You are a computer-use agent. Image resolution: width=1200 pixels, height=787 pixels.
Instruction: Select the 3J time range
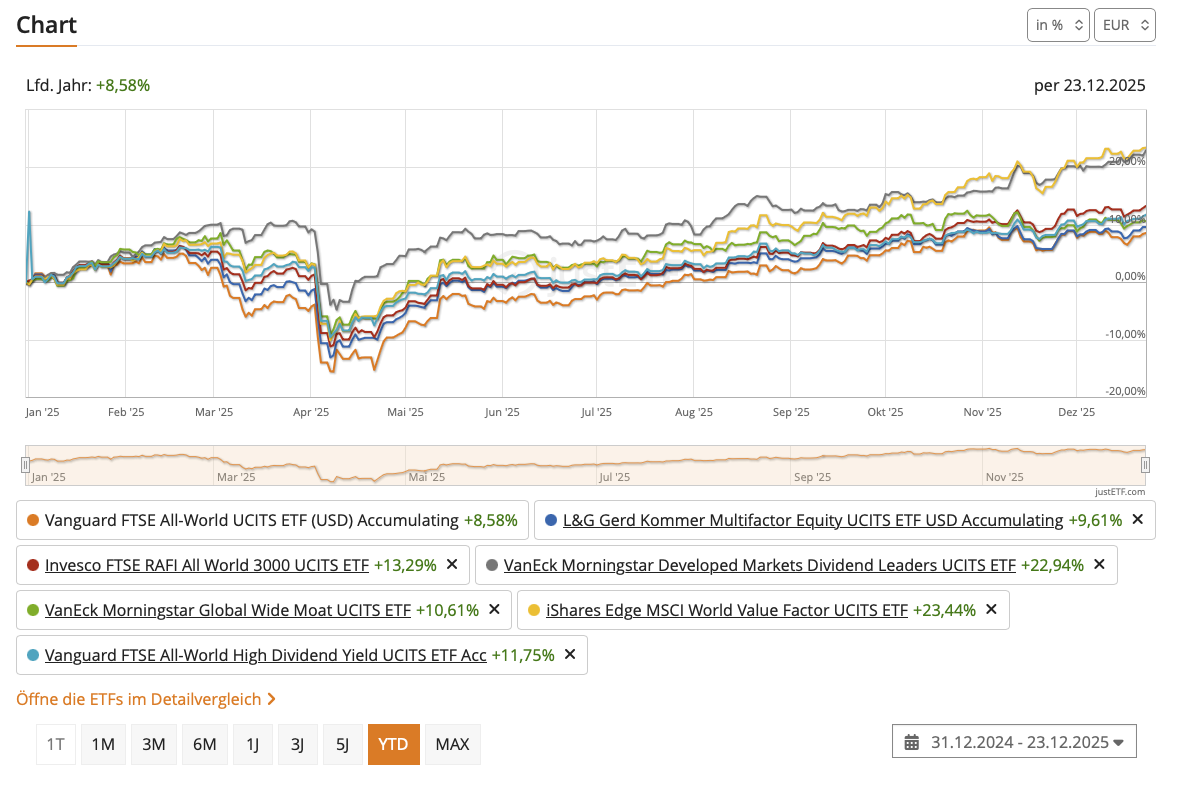point(297,744)
